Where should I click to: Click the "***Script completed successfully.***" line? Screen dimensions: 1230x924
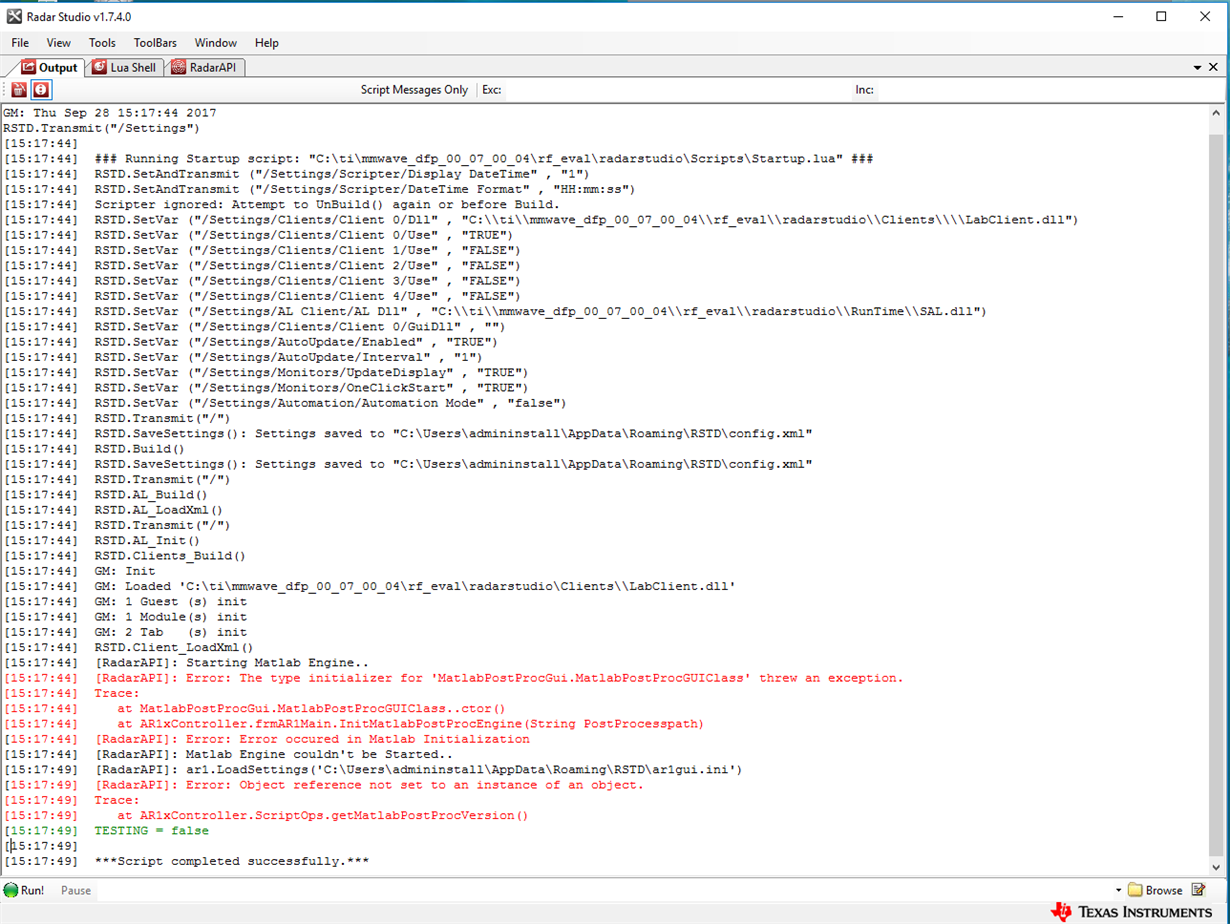[x=233, y=861]
